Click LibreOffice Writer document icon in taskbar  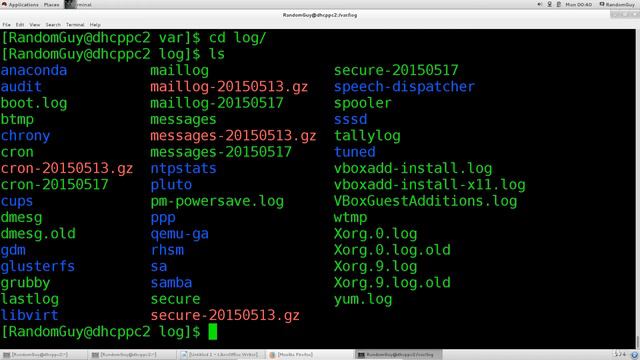184,355
